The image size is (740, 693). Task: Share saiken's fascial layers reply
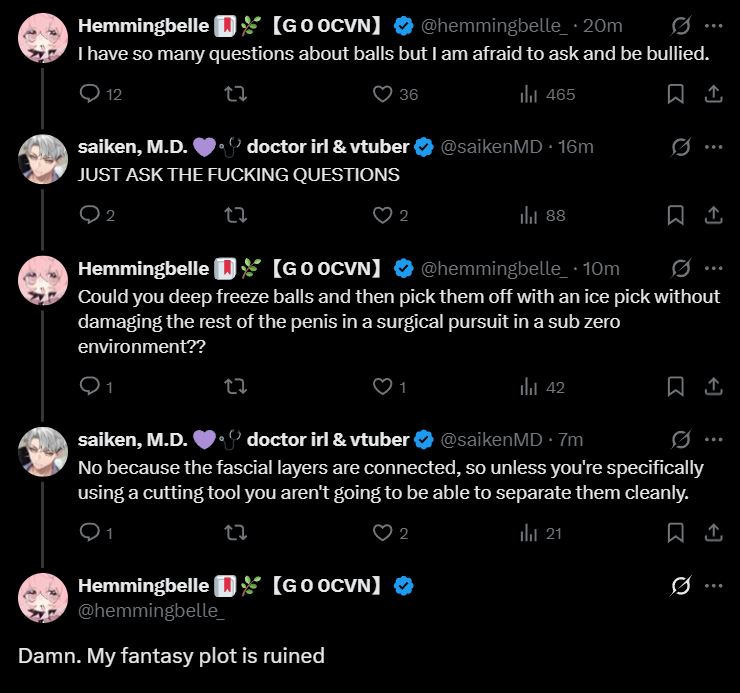click(x=713, y=533)
